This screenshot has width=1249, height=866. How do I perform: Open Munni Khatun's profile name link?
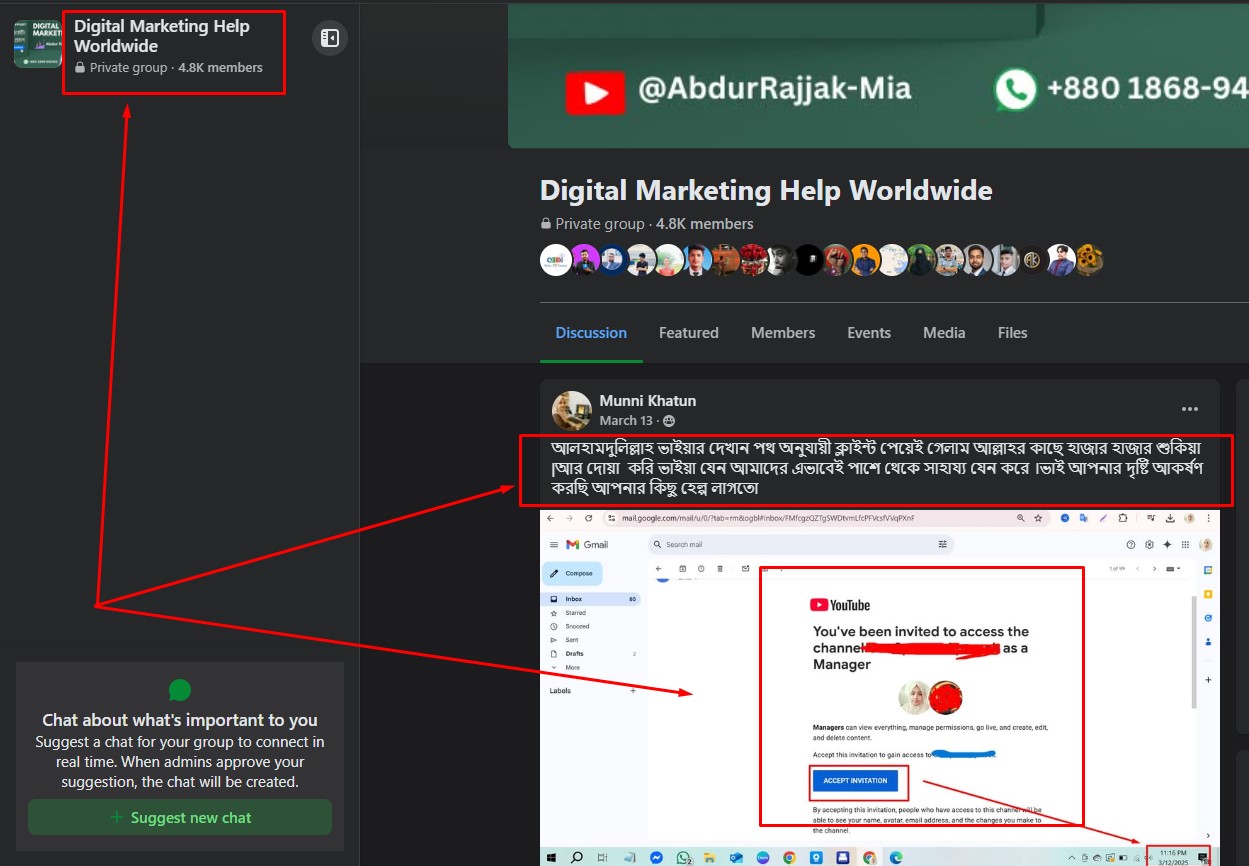648,401
